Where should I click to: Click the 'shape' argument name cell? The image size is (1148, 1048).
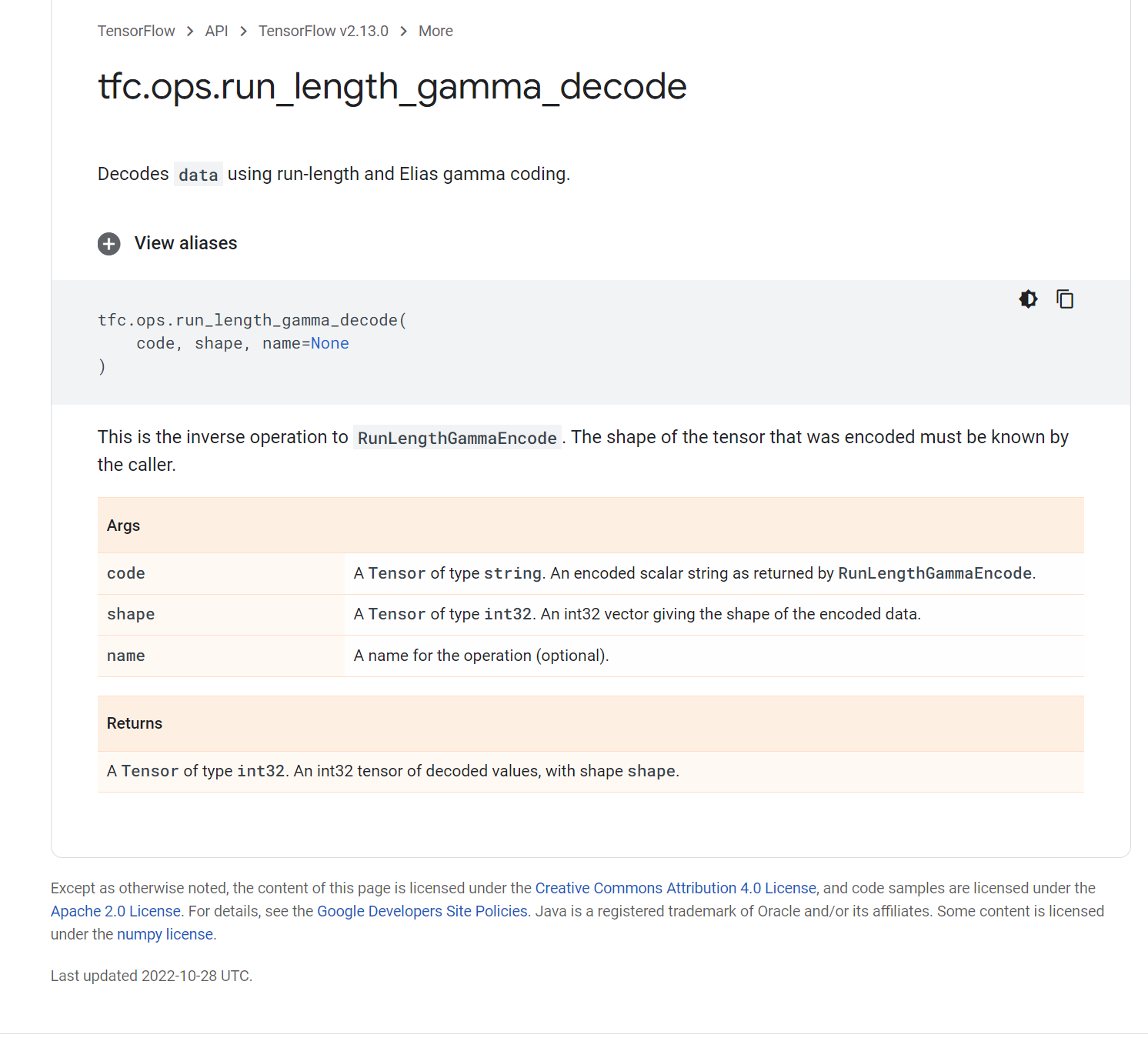tap(222, 614)
